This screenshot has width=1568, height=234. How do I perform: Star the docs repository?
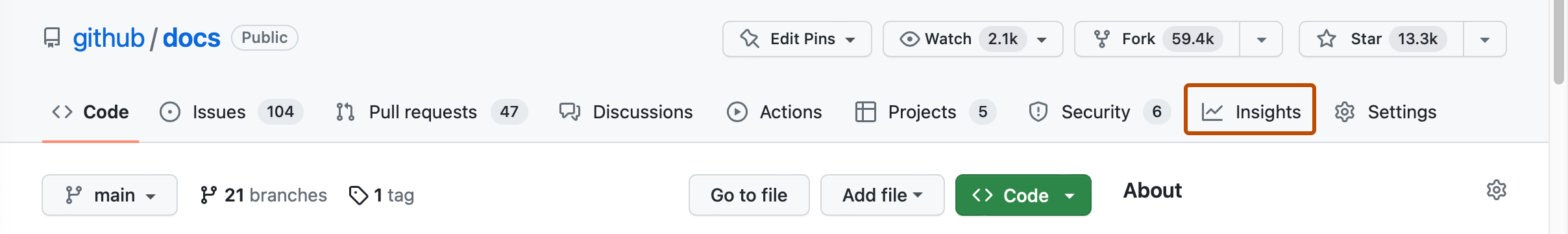(1381, 39)
